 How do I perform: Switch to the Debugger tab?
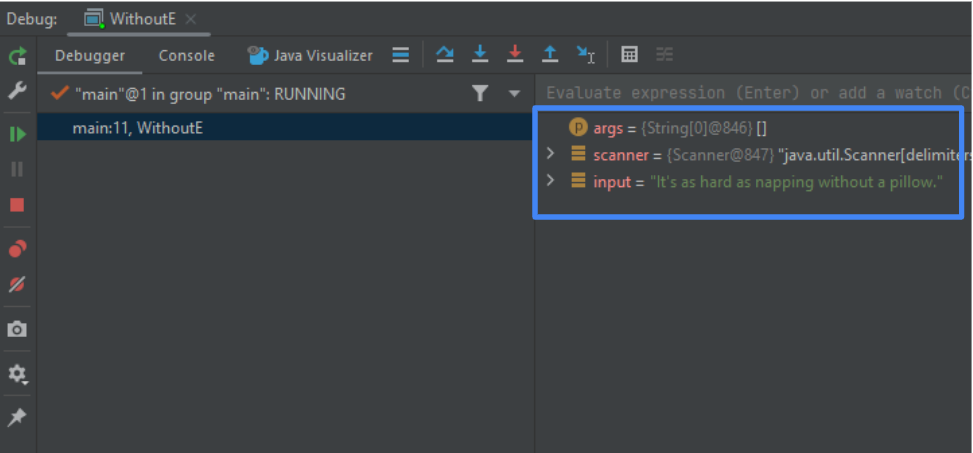(x=90, y=56)
